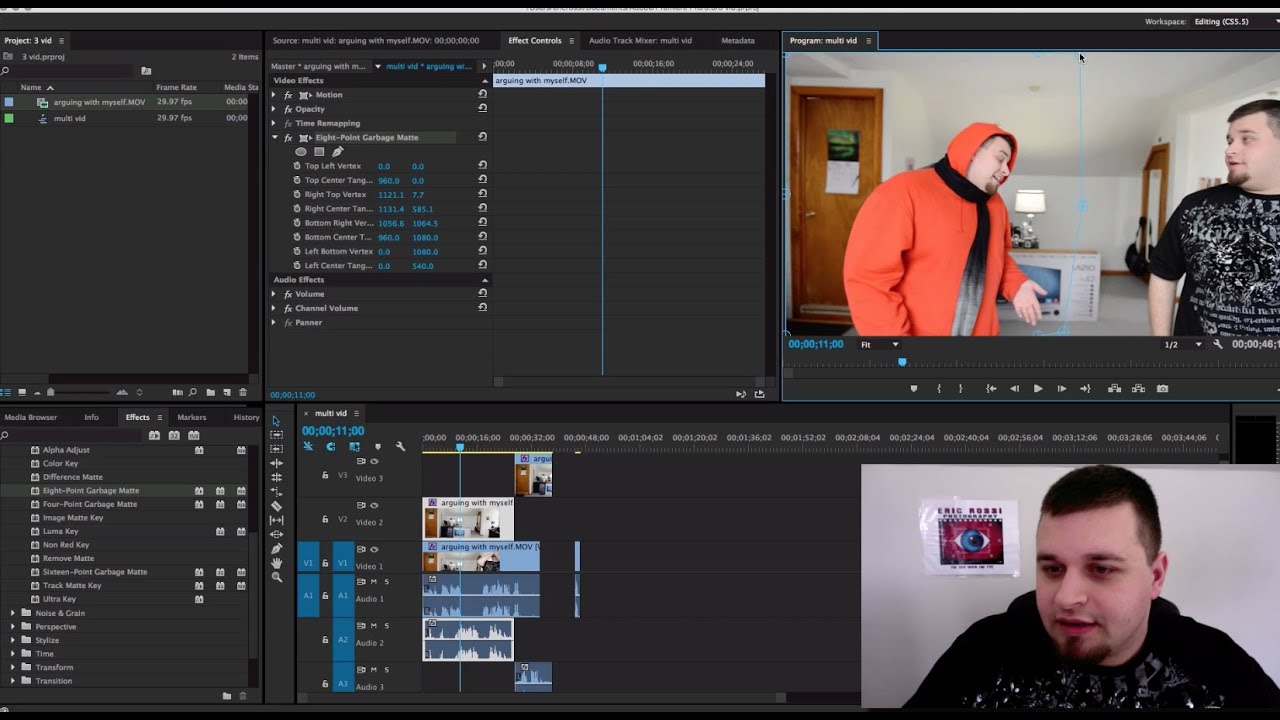Toggle lock on Video 3 track

click(325, 475)
